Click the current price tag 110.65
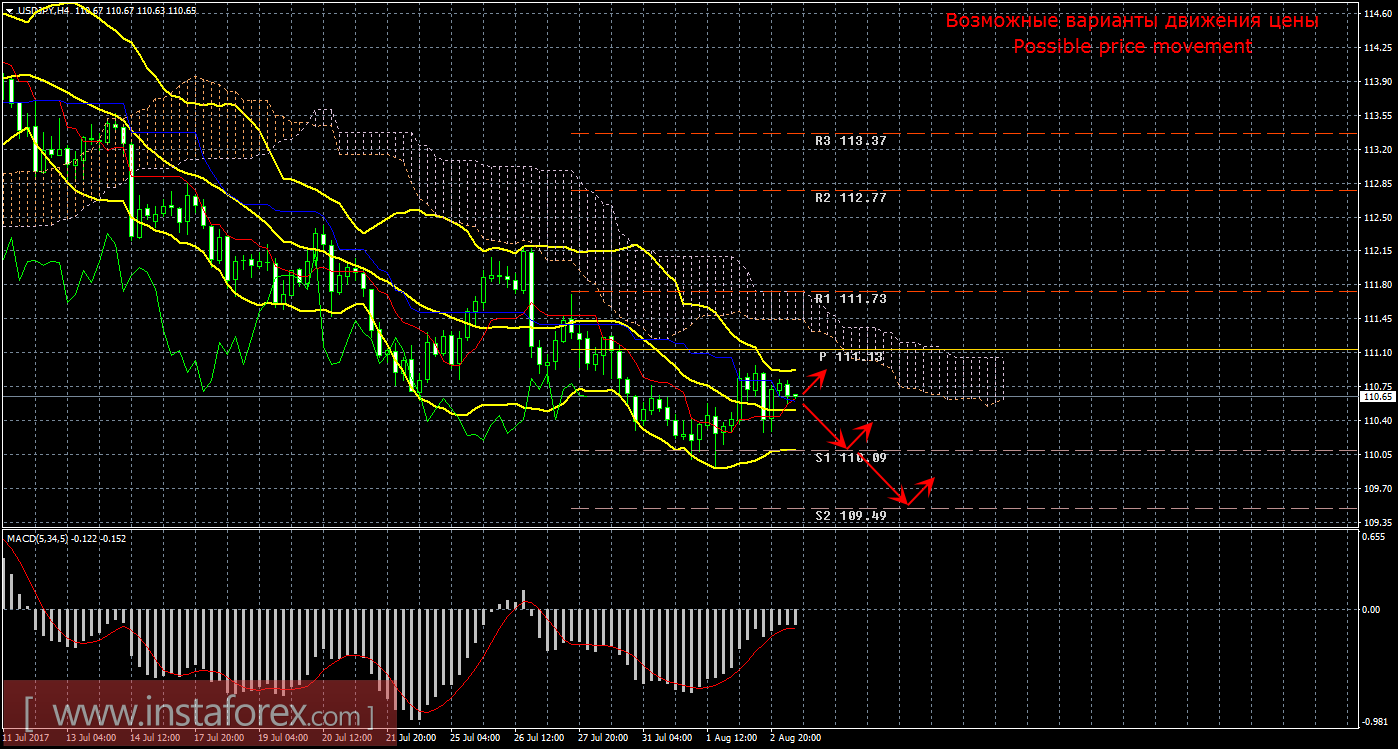The image size is (1398, 749). pyautogui.click(x=1377, y=397)
